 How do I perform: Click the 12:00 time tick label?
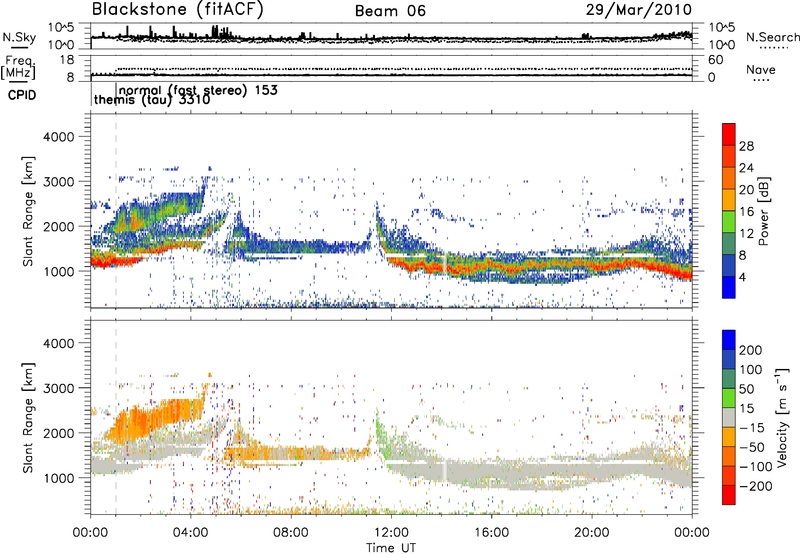(x=391, y=532)
